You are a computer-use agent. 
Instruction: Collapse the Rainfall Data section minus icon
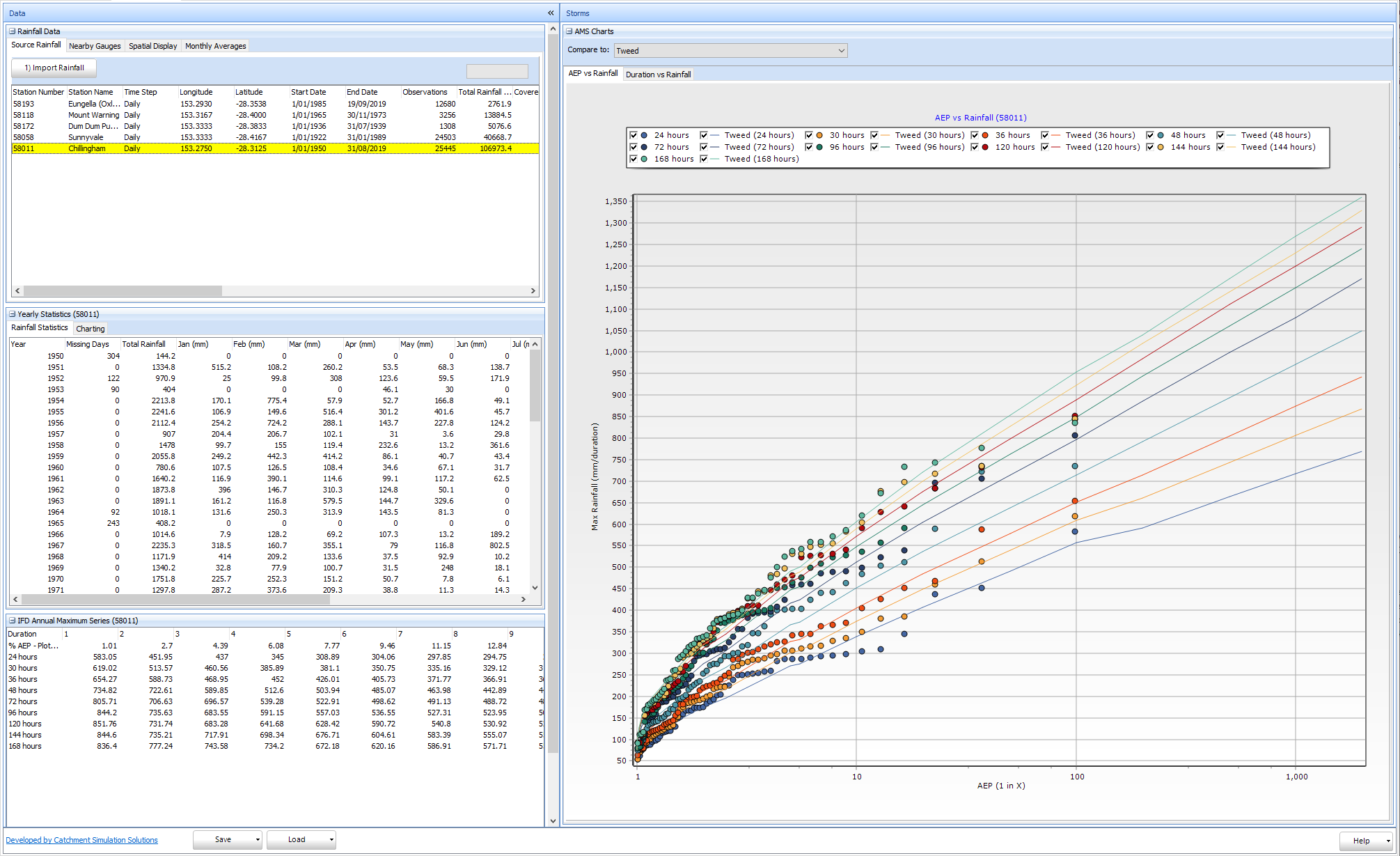[x=13, y=31]
